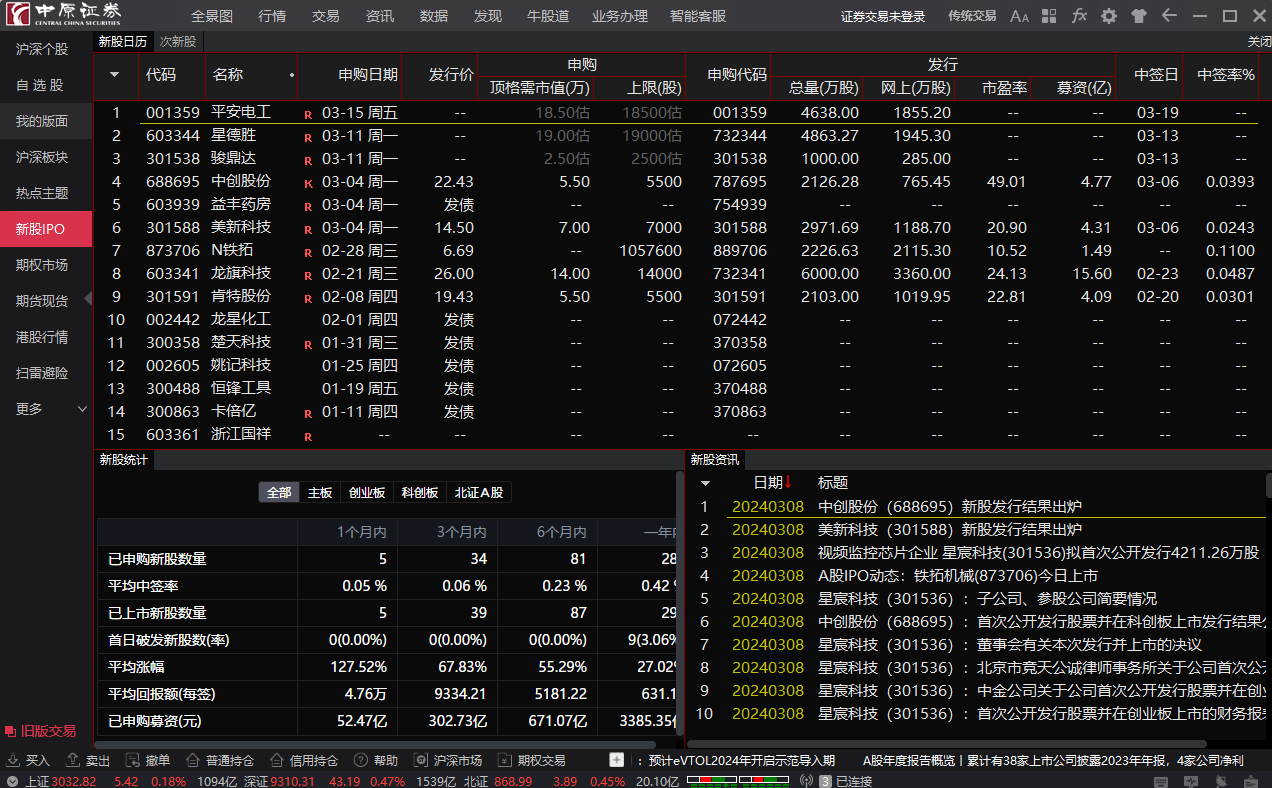Click the 卖出 sell icon in bottom bar

73,760
